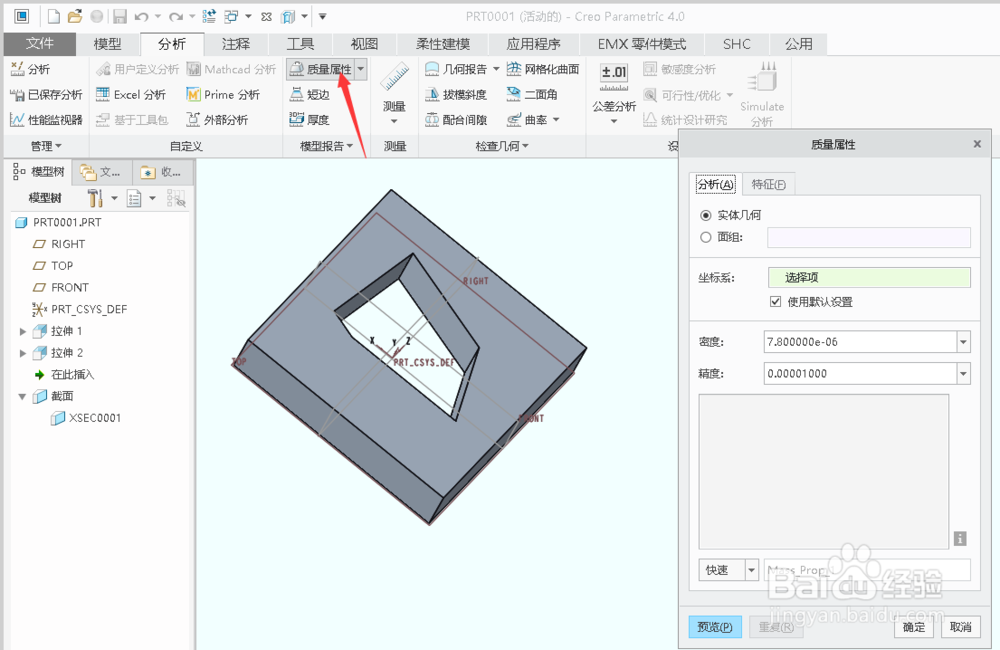Screen dimensions: 1000x650
Task: Click the info icon beside results box
Action: [960, 538]
